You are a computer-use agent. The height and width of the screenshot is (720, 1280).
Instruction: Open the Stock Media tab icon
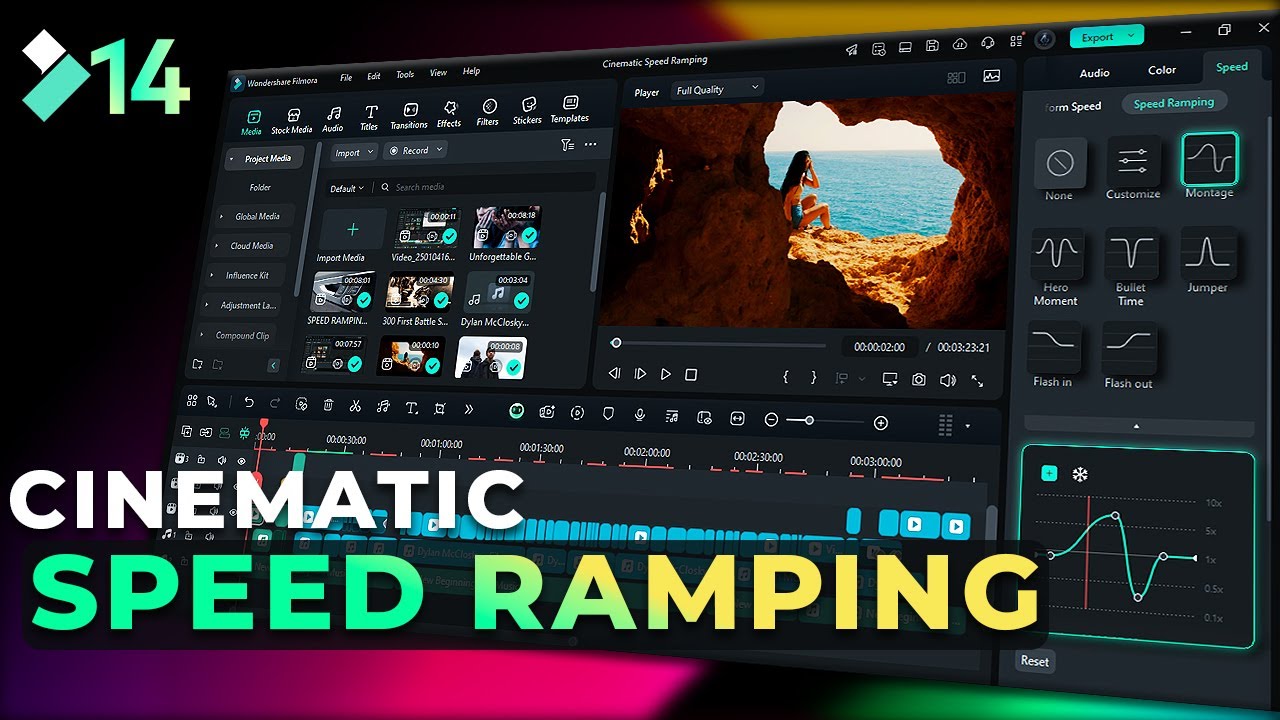tap(293, 116)
